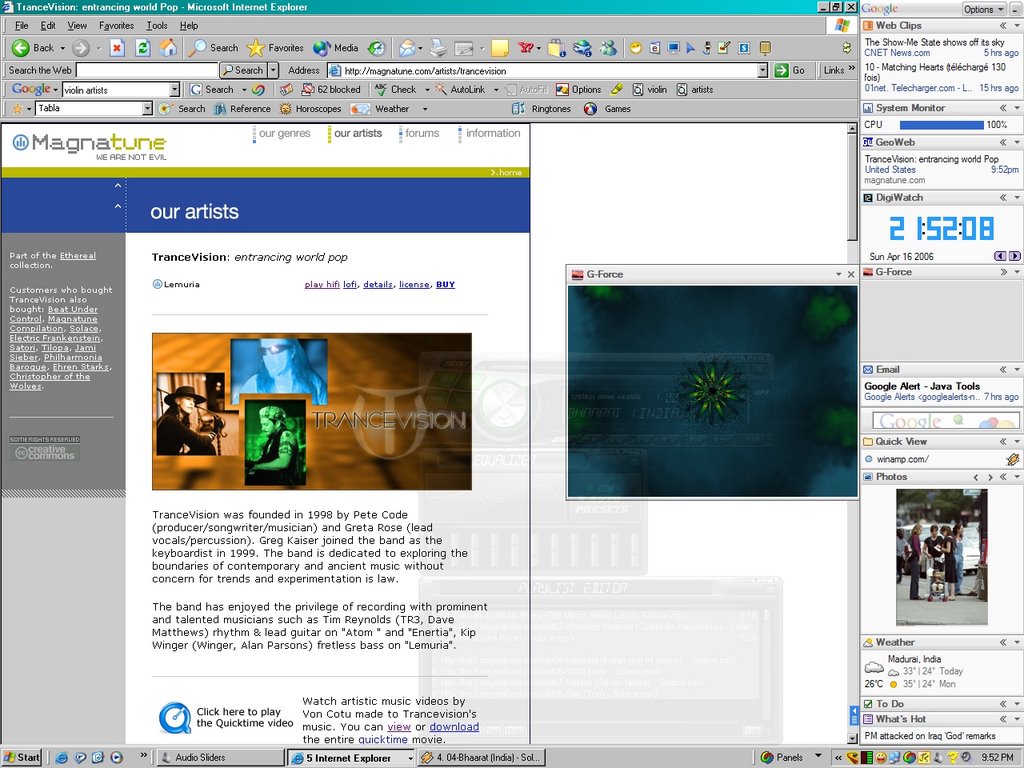This screenshot has width=1024, height=768.
Task: Click the download link for the quicktime movie
Action: 454,727
